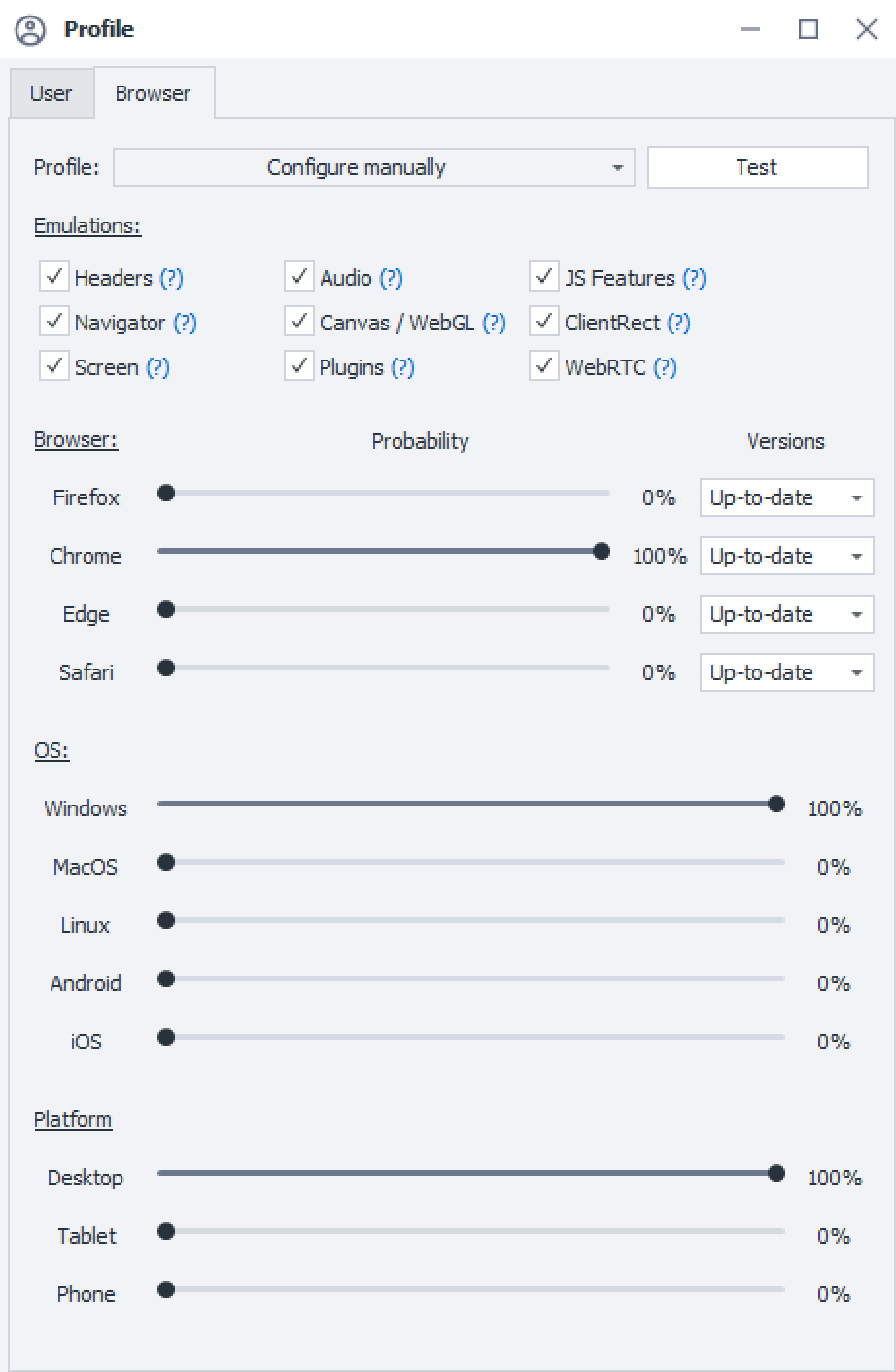Open the help (?) tooltip beside Canvas / WebGL
This screenshot has width=896, height=1372.
click(x=494, y=323)
